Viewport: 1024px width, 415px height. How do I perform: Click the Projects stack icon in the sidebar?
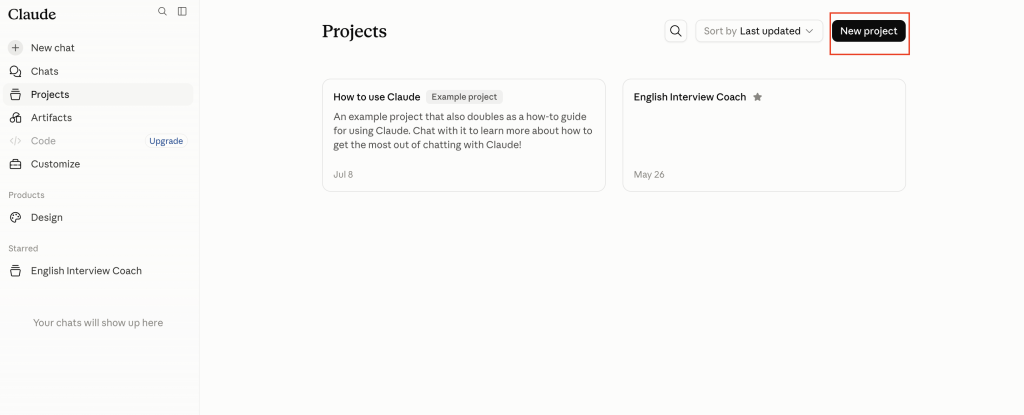(16, 94)
